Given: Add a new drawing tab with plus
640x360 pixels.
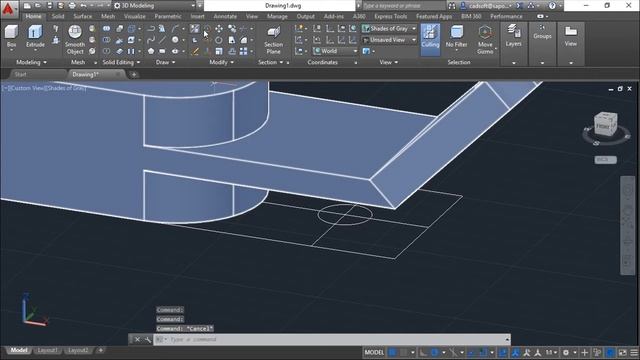Looking at the screenshot, I should point(133,74).
